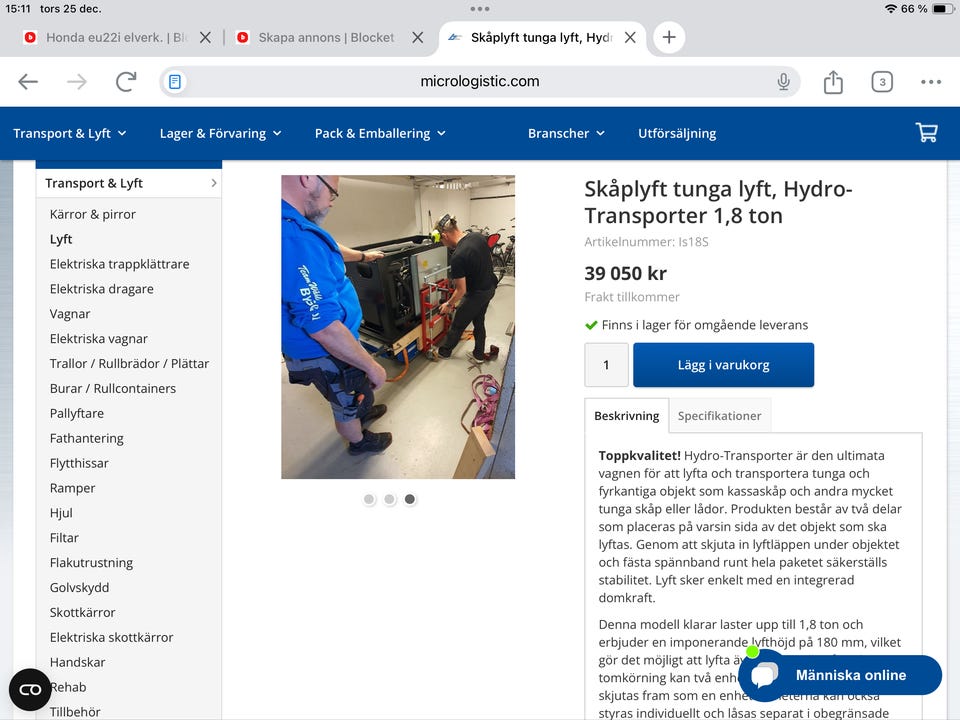The width and height of the screenshot is (960, 720).
Task: Show first product image dot
Action: tap(369, 500)
